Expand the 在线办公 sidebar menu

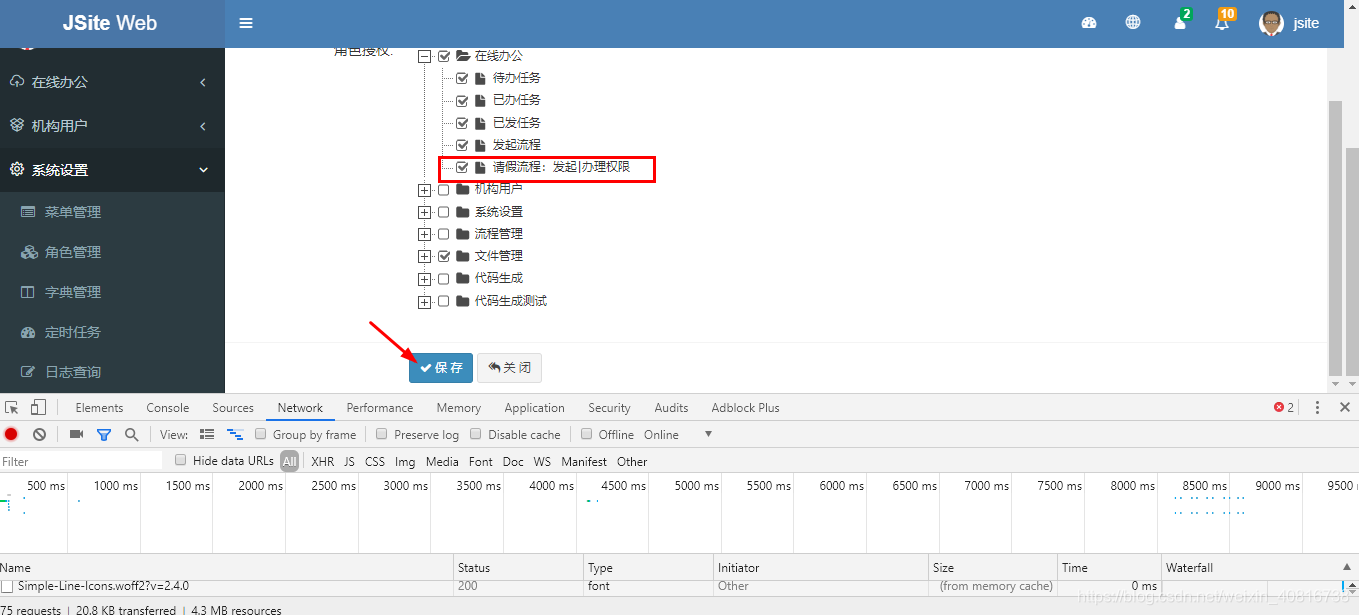(x=112, y=82)
